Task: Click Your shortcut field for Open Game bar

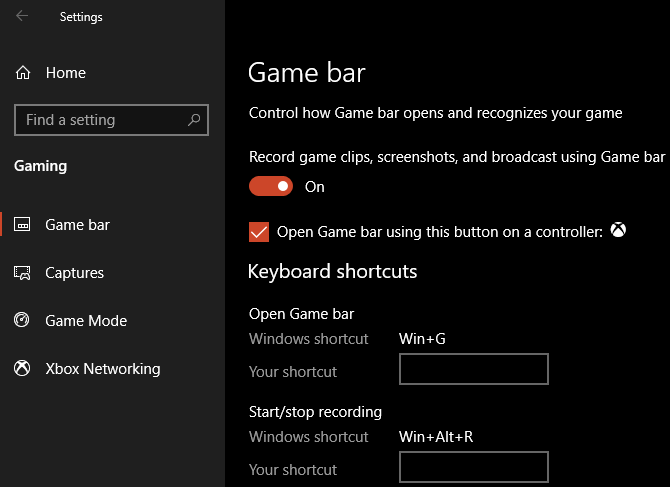Action: [474, 369]
